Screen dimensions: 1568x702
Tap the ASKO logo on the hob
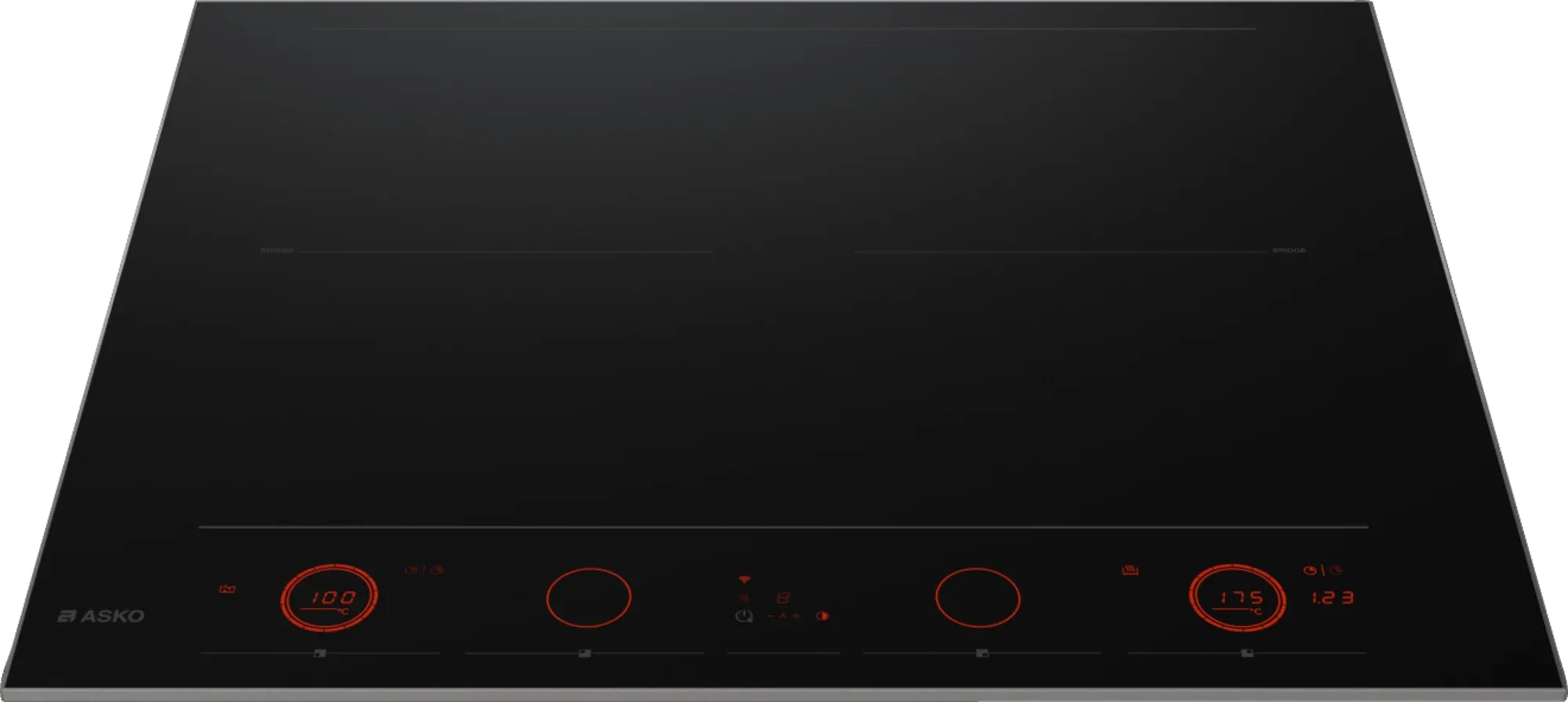click(101, 617)
